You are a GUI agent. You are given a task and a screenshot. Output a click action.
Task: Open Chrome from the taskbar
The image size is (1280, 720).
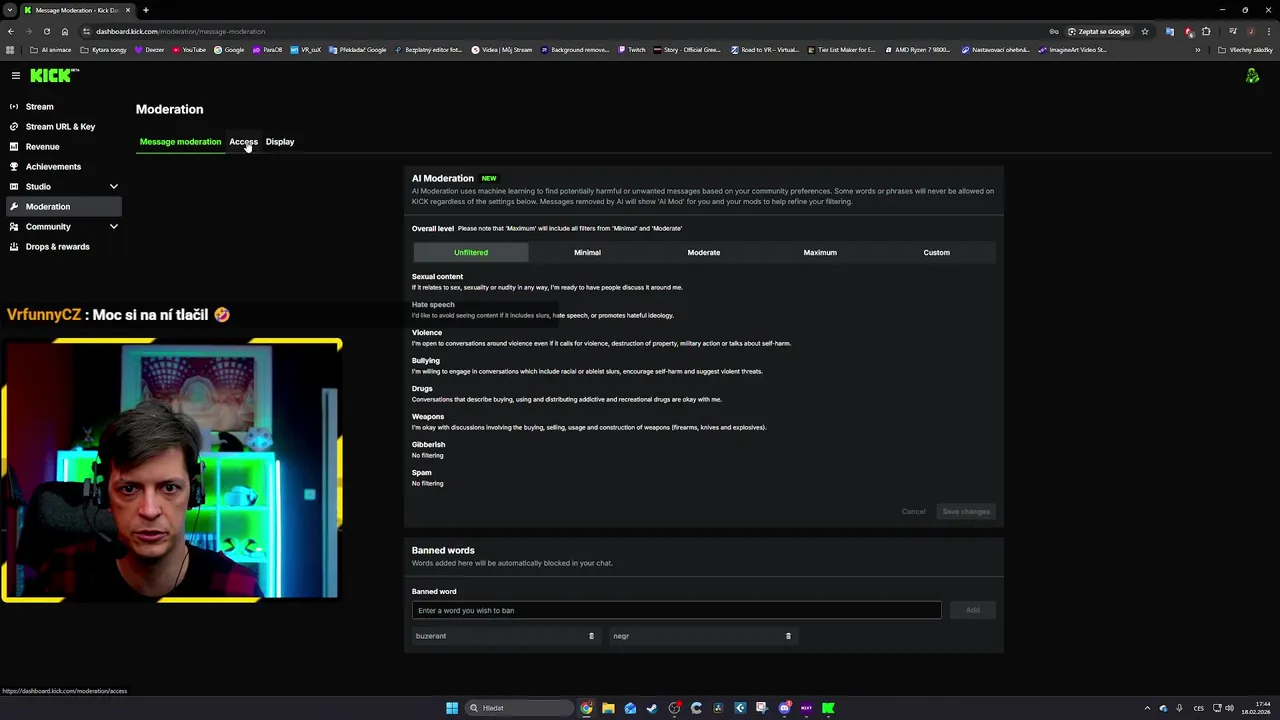point(586,708)
